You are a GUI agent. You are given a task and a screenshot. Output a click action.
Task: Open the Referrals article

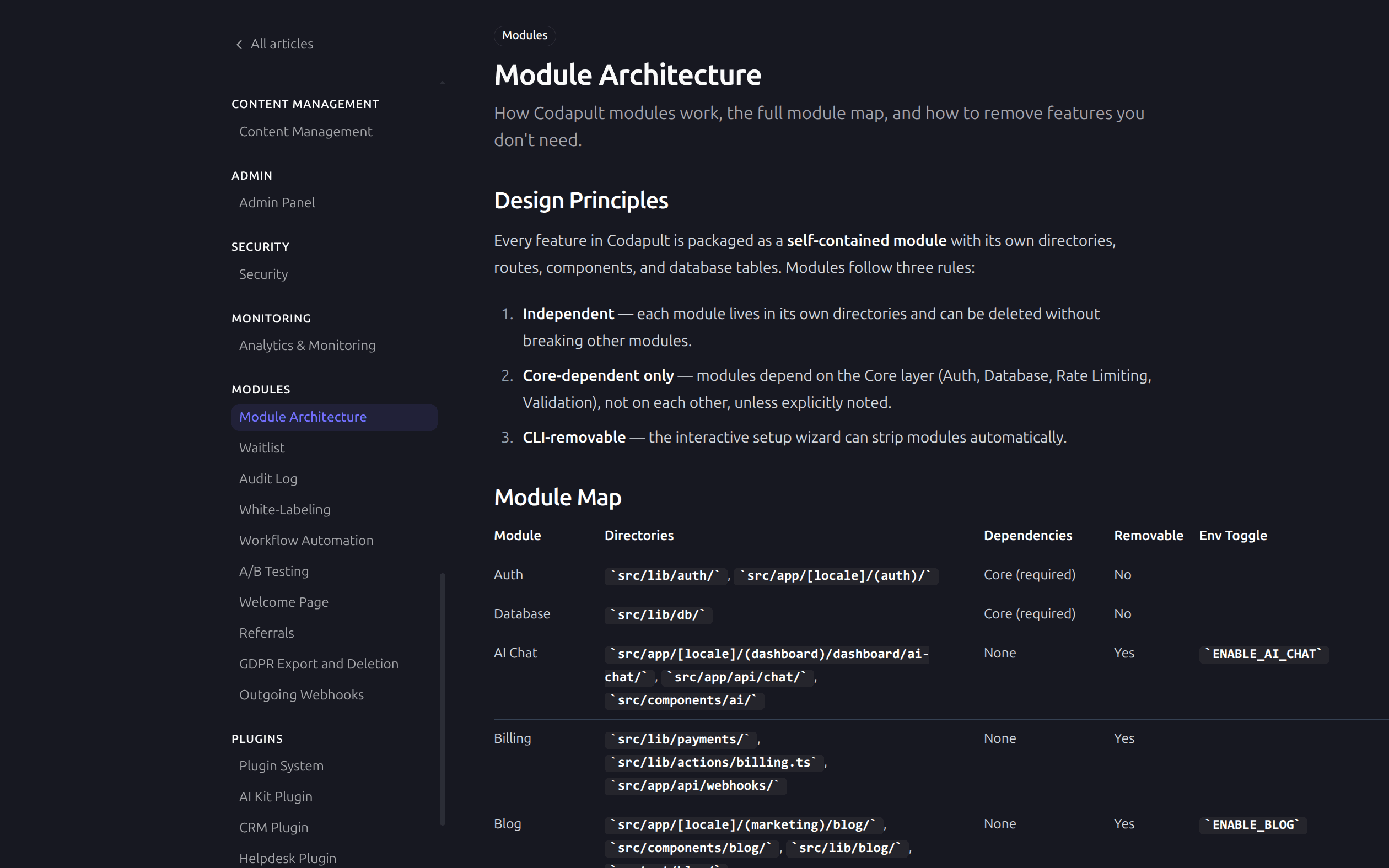tap(266, 633)
